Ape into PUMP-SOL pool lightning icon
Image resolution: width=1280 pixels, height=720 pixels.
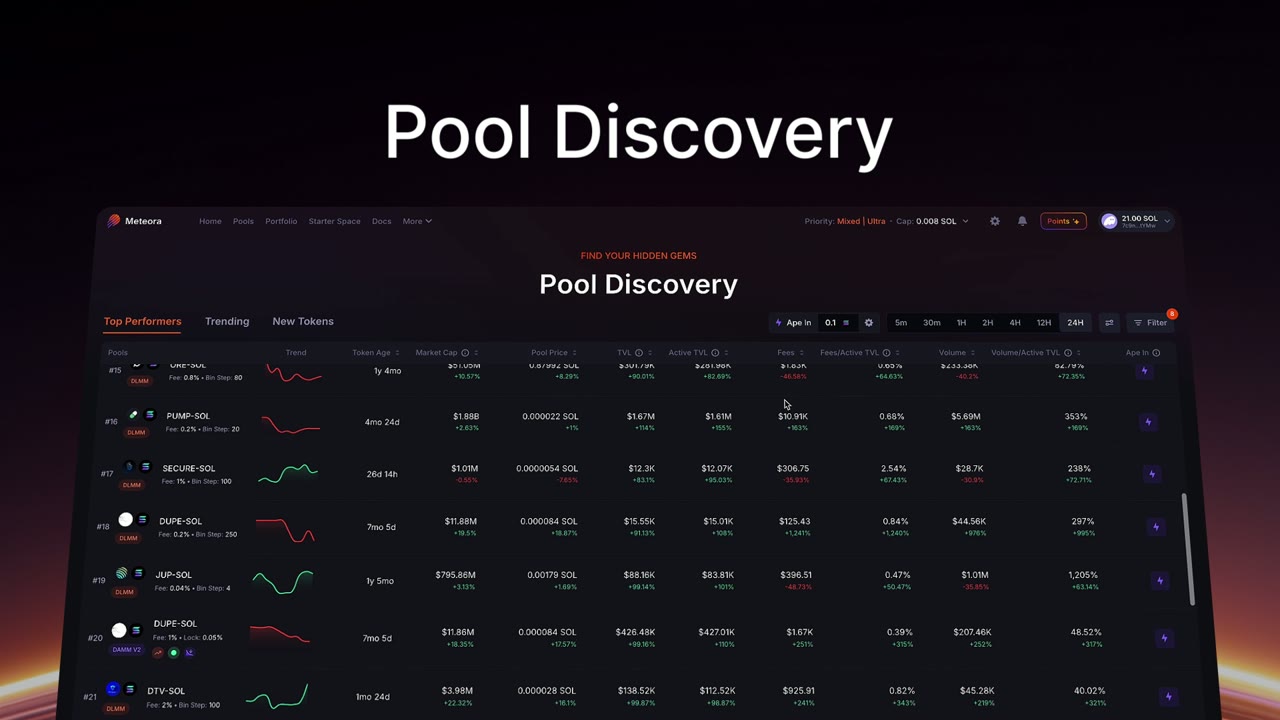click(1148, 422)
